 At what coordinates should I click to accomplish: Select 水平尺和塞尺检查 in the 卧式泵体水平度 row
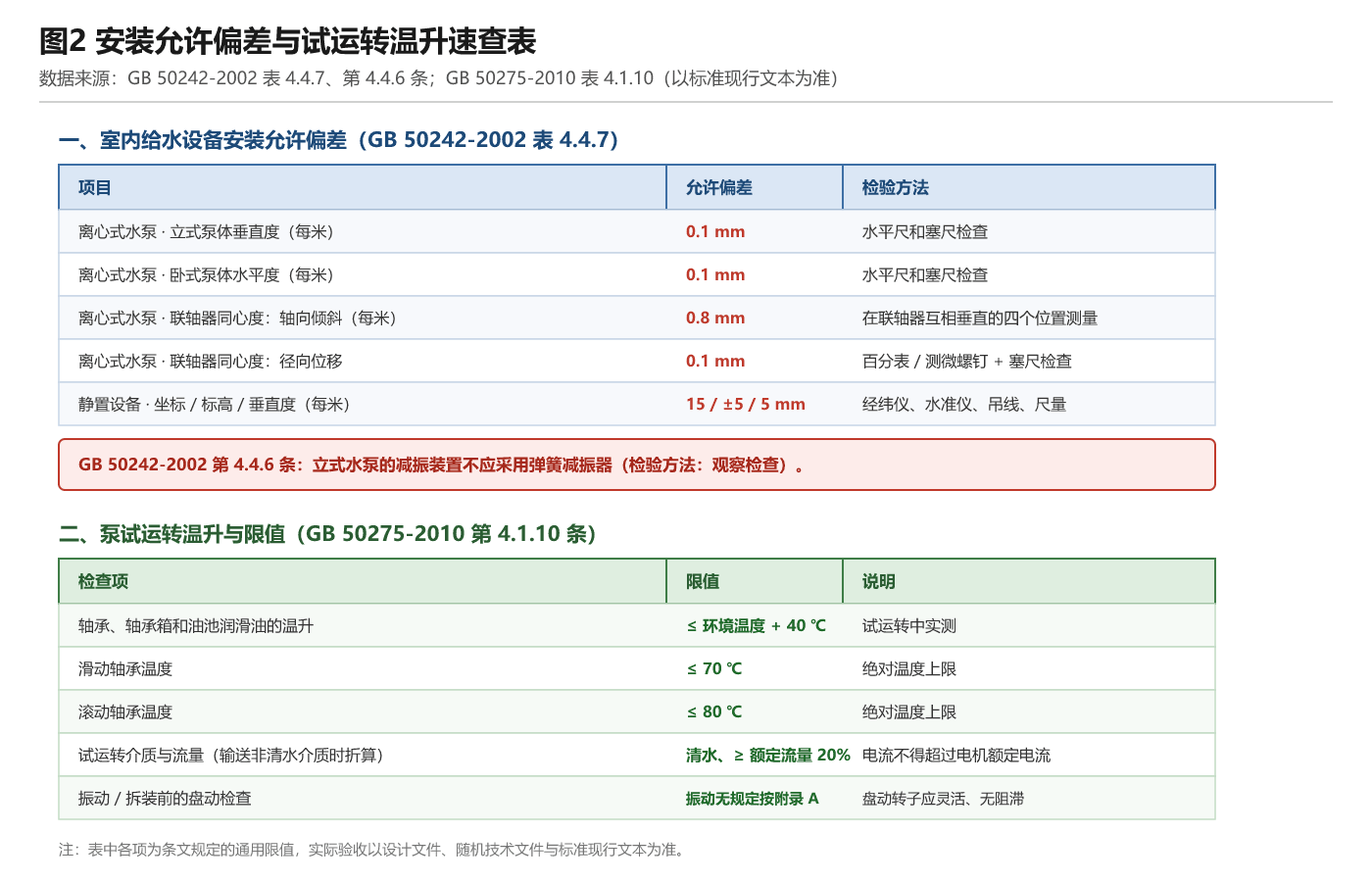925,275
